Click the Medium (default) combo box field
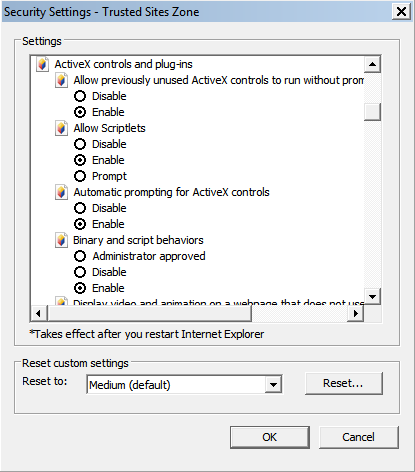Screen dimensions: 415x472 (x=184, y=385)
